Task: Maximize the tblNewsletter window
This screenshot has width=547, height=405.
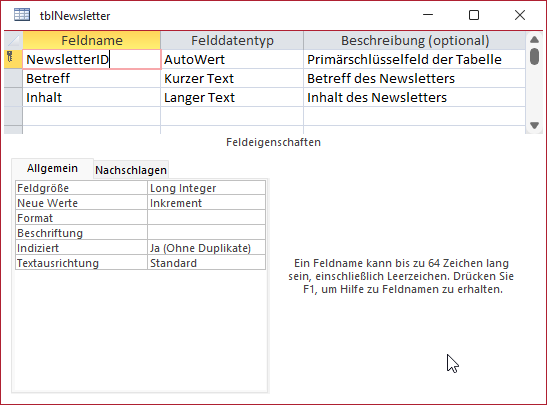Action: 474,15
